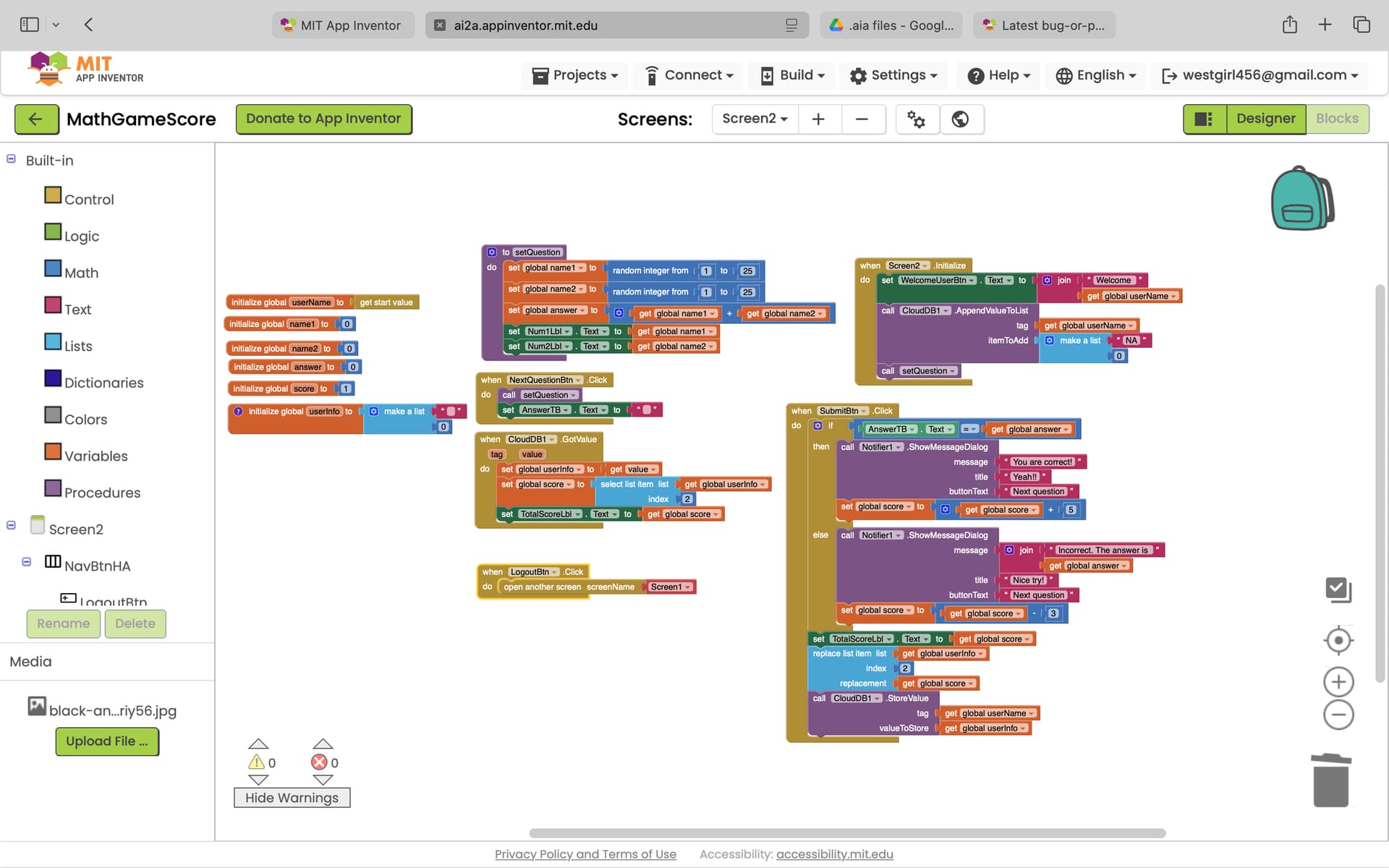Switch to the Designer view tab

click(1265, 119)
